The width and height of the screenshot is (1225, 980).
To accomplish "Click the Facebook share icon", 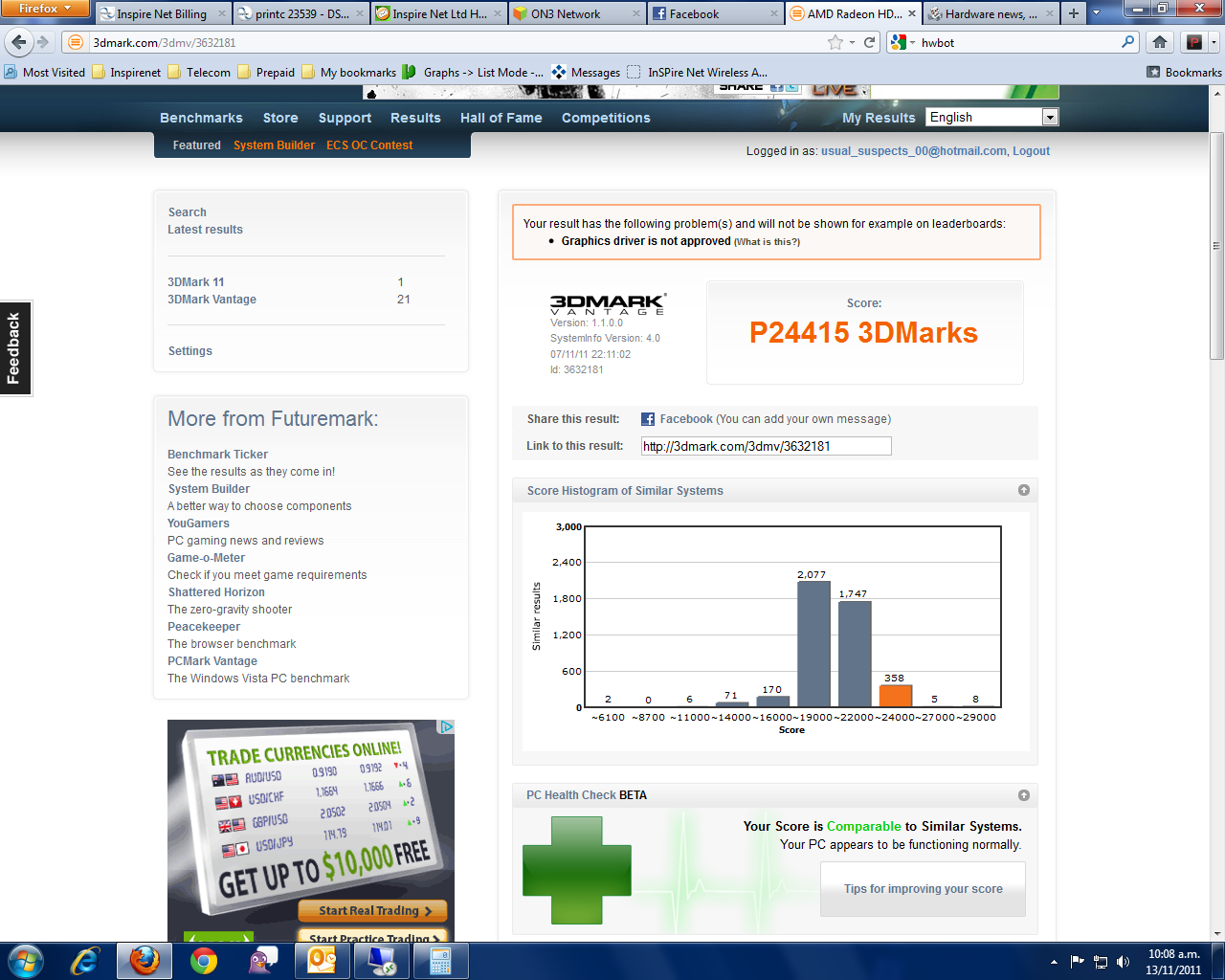I will pyautogui.click(x=648, y=419).
